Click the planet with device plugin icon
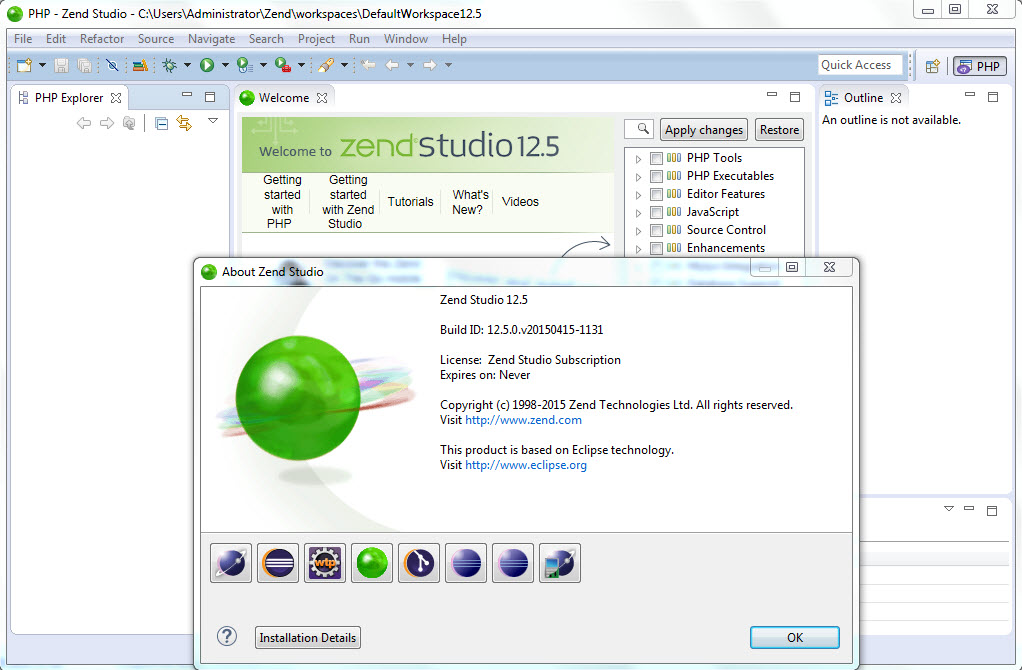Viewport: 1022px width, 670px height. [x=559, y=563]
